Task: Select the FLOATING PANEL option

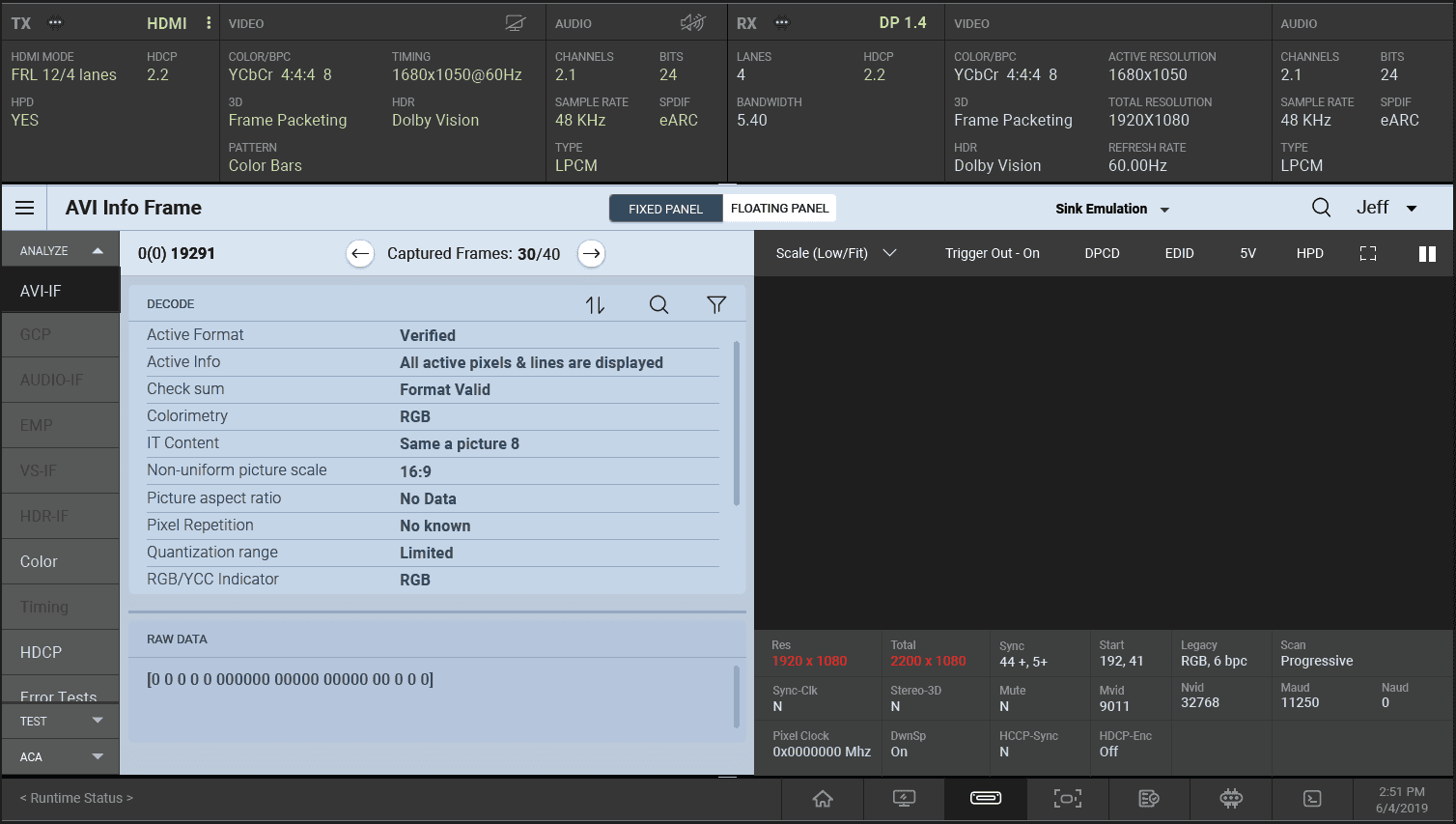Action: (779, 209)
